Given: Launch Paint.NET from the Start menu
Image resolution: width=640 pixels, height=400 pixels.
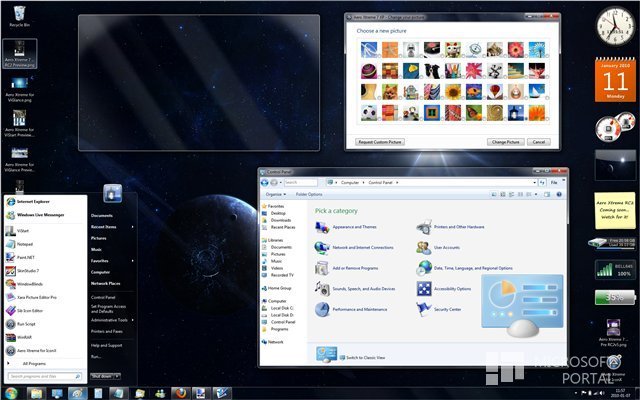Looking at the screenshot, I should click(x=20, y=258).
